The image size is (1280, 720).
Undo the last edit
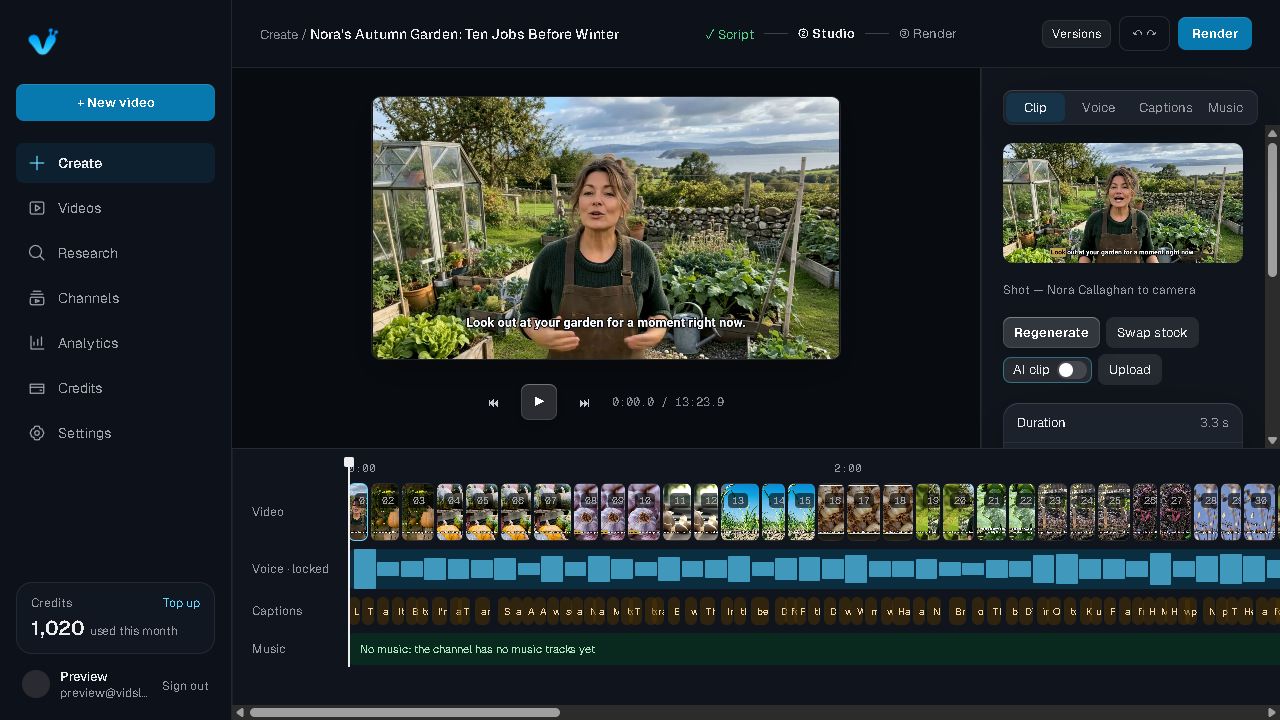1137,33
